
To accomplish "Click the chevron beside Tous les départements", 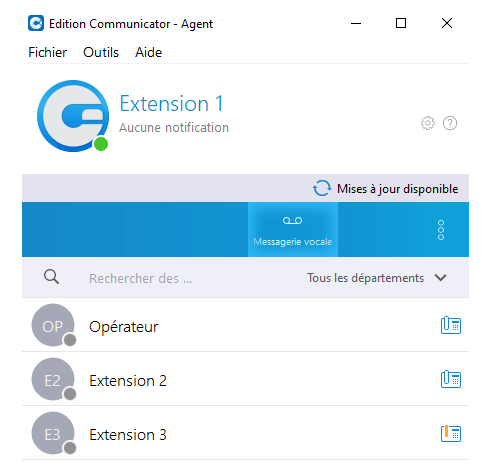I will coord(440,278).
